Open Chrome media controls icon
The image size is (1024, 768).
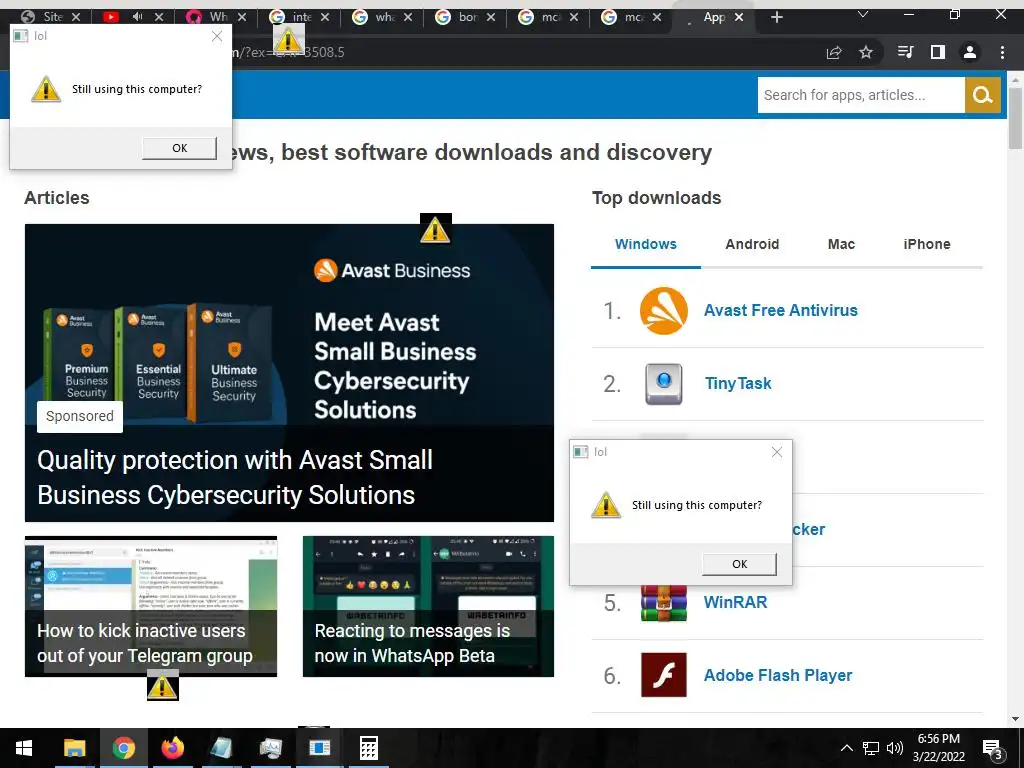905,52
